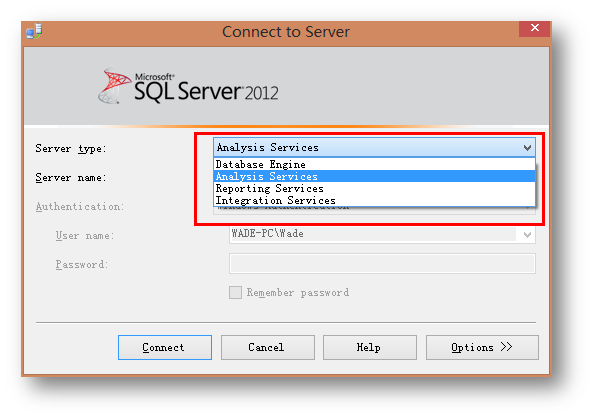
Task: Choose Analysis Services in the dropdown list
Action: coord(374,176)
